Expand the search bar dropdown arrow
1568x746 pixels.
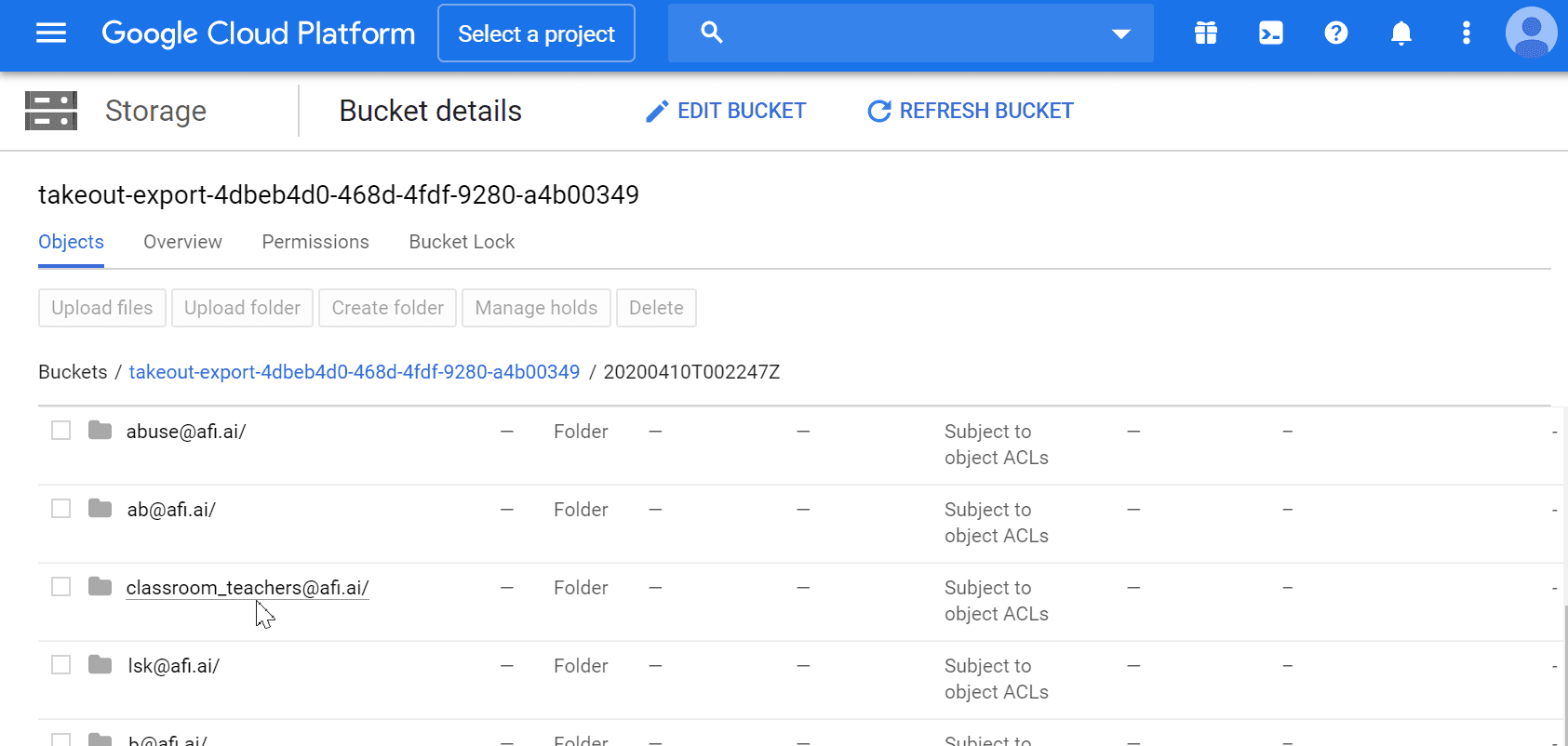[x=1121, y=33]
